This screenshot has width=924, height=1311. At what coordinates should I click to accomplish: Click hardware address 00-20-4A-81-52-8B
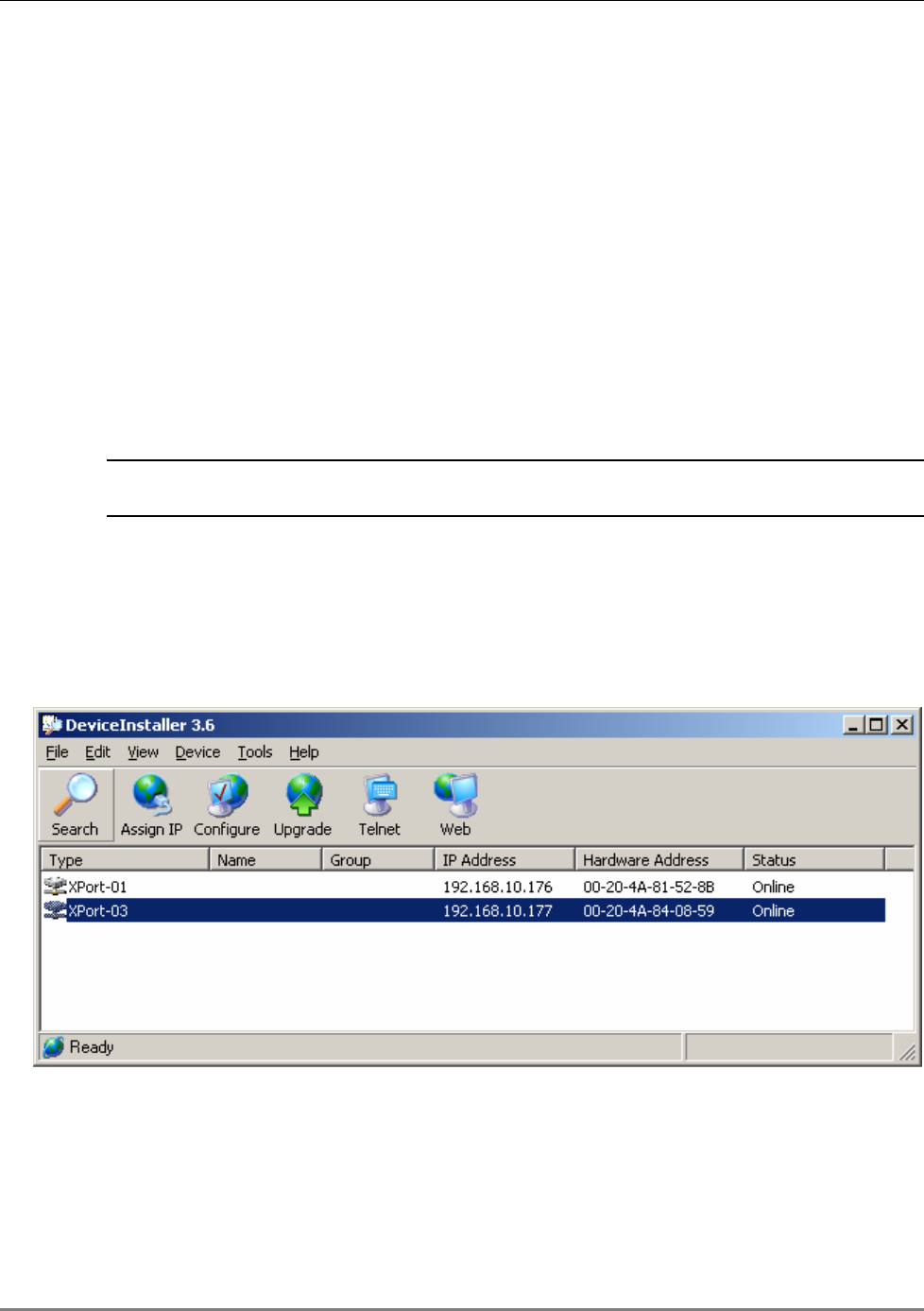[649, 887]
